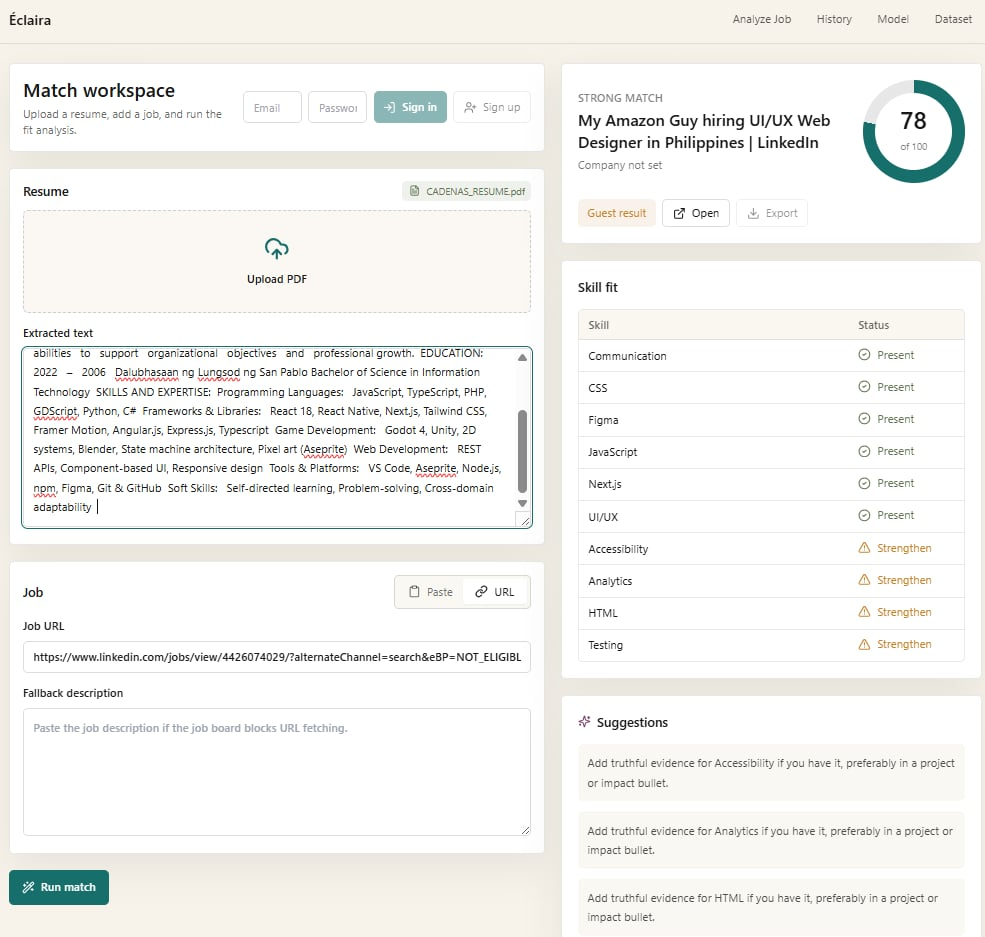Click the Sign up button
The image size is (985, 937).
(492, 107)
